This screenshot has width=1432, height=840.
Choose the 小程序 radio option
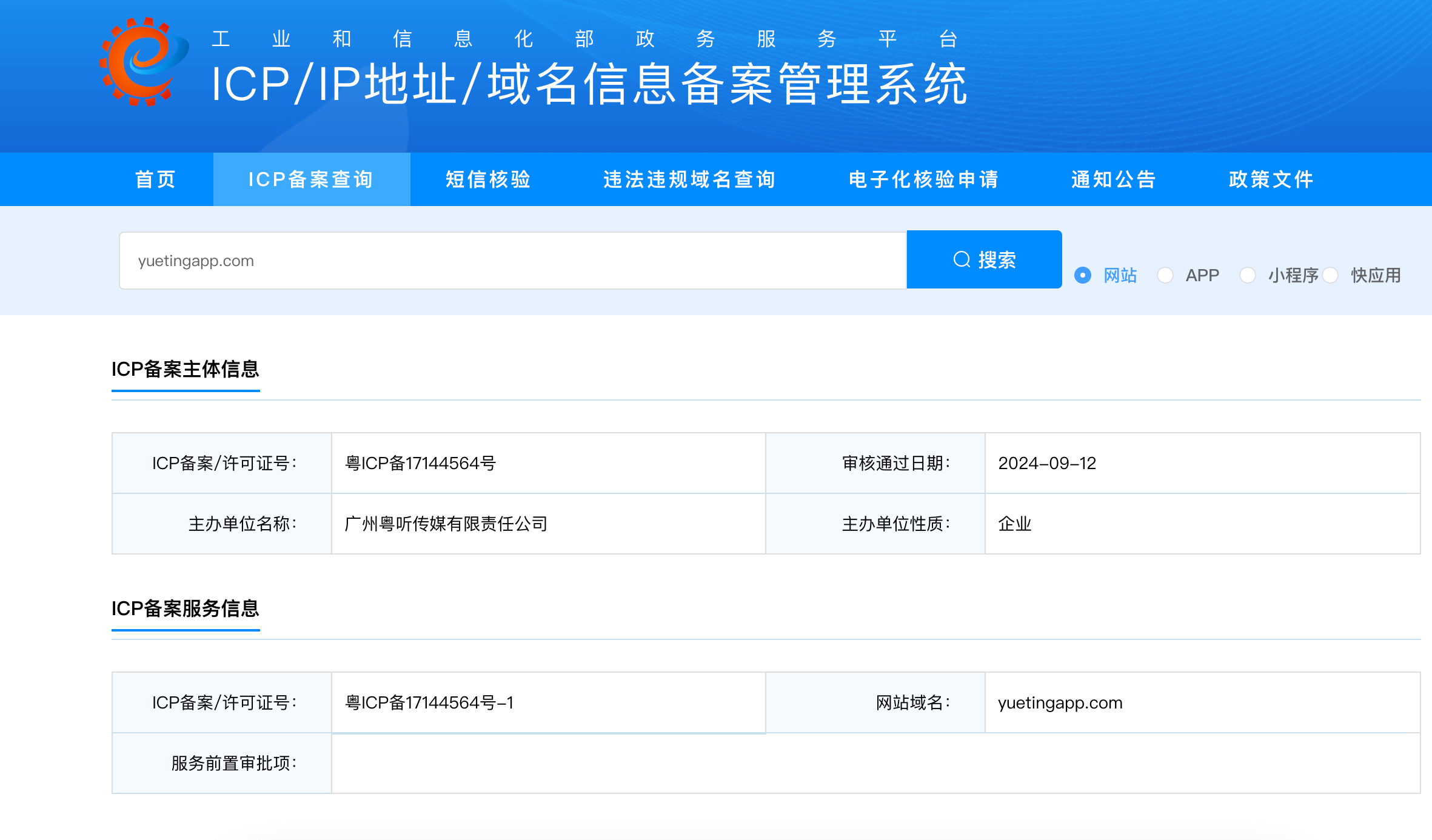coord(1248,275)
